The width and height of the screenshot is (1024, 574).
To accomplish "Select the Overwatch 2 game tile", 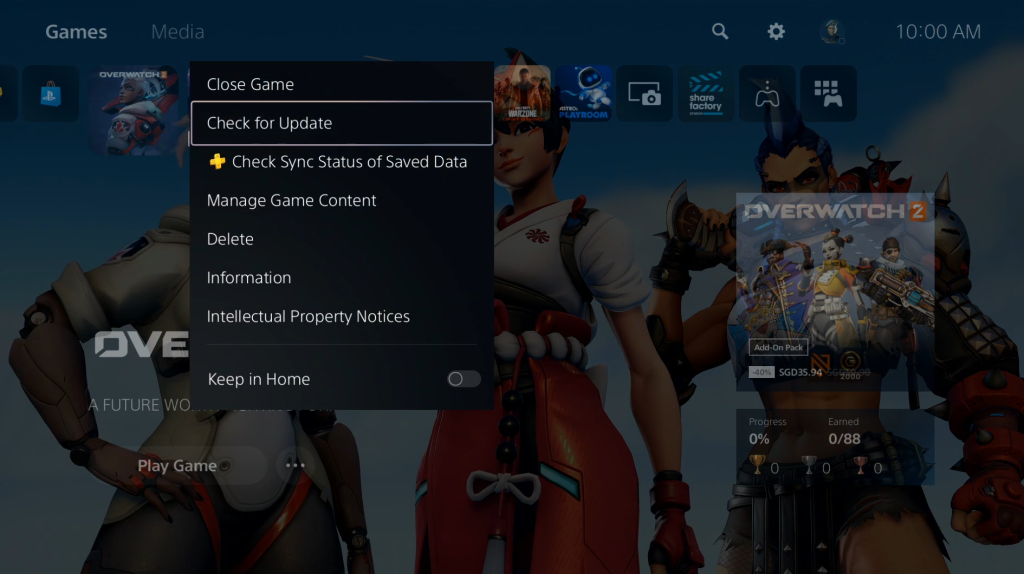I will 135,110.
